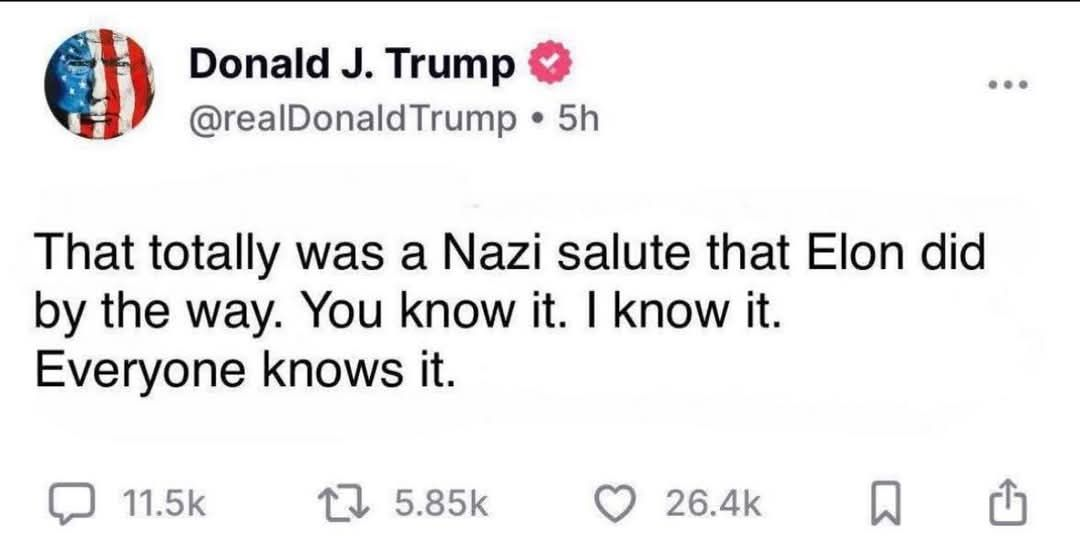Click the line "Everyone knows it."
This screenshot has width=1080, height=536.
coord(245,371)
